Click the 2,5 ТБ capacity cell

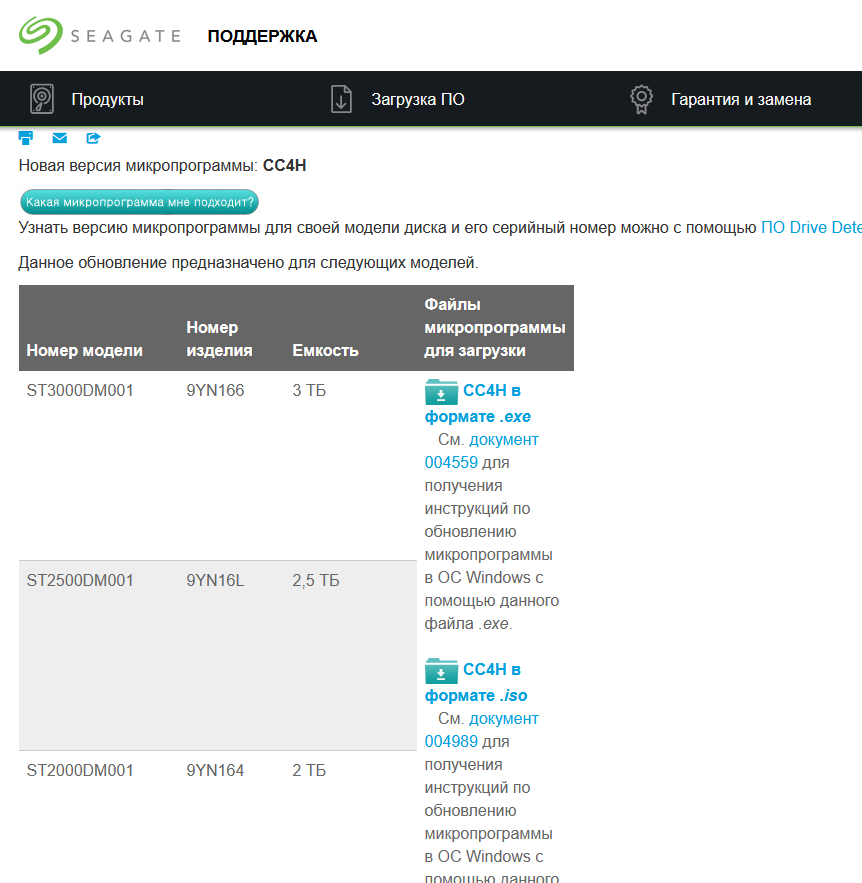pyautogui.click(x=316, y=580)
